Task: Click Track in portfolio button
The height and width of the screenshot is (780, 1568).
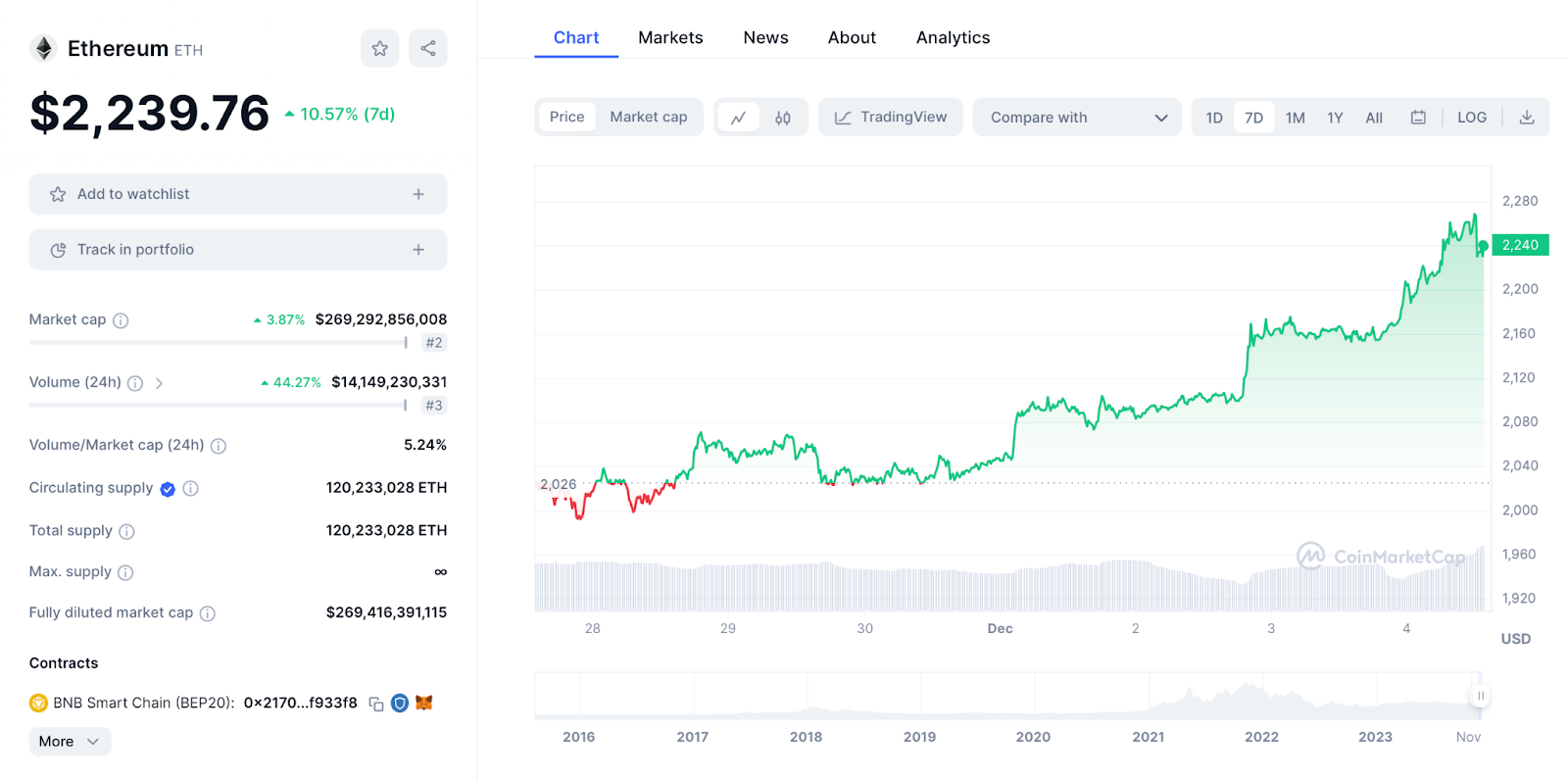Action: click(x=238, y=250)
